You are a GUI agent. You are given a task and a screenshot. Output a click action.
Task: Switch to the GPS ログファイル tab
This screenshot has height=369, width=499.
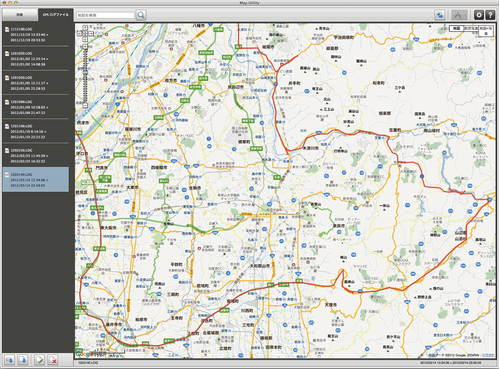(55, 15)
